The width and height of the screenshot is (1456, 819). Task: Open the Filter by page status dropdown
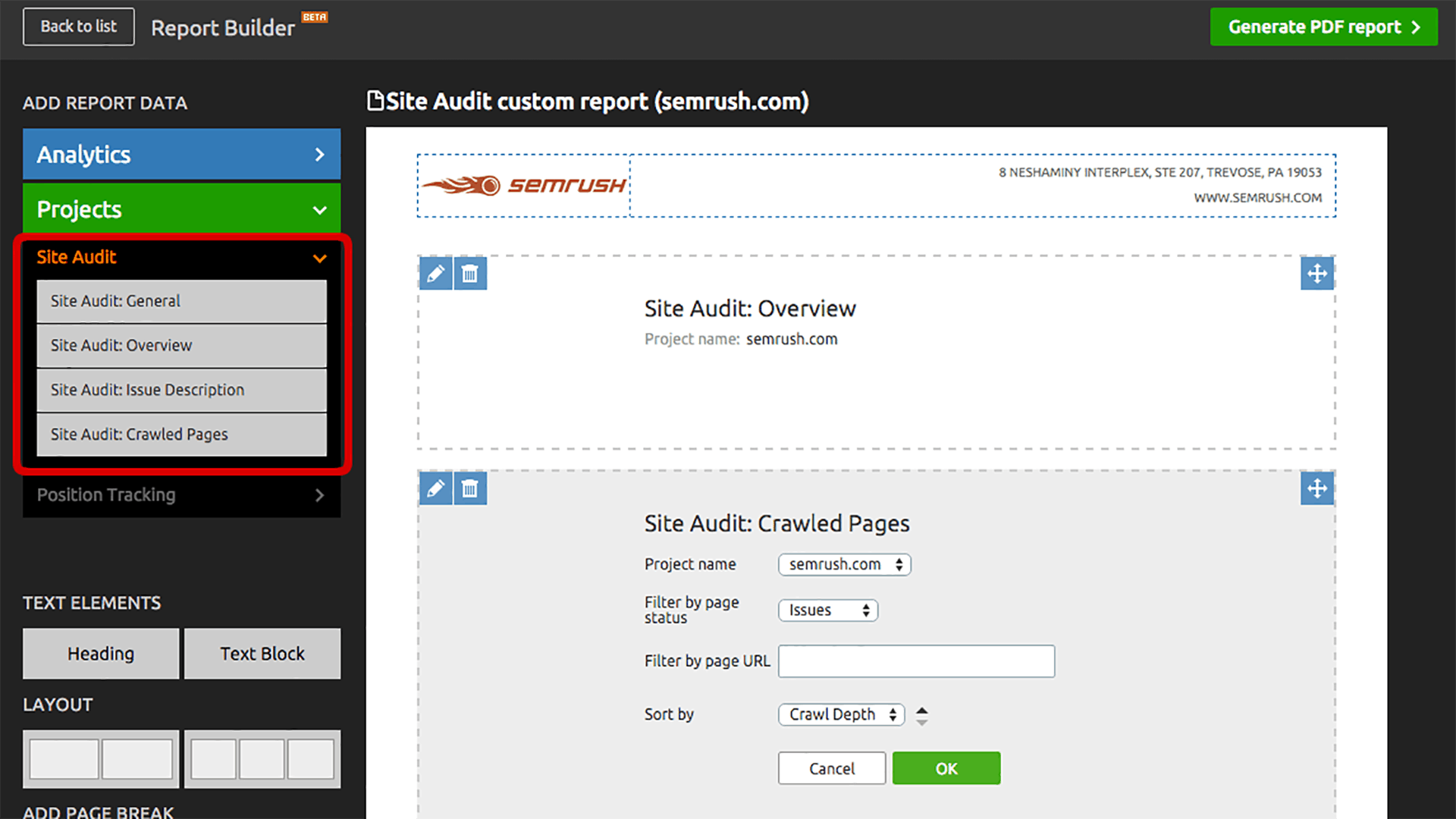click(x=827, y=610)
